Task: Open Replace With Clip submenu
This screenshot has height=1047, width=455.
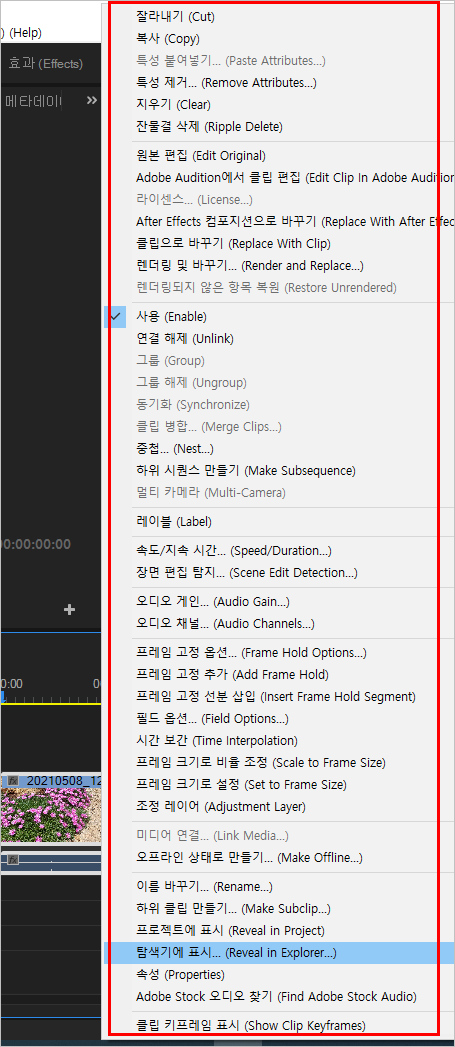Action: pyautogui.click(x=279, y=244)
